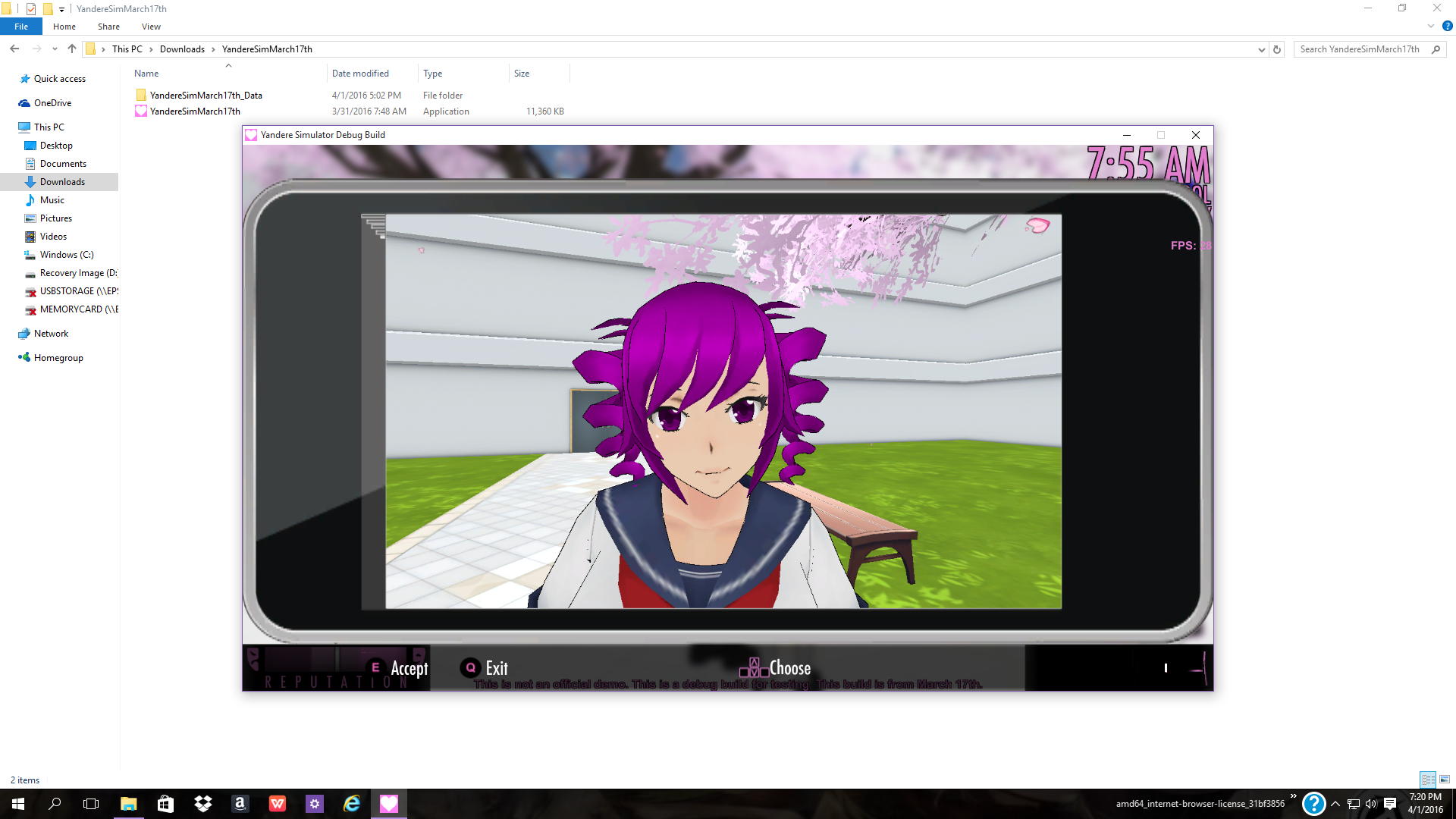Go back in Explorer navigation
Screen dimensions: 1456x819
click(14, 49)
